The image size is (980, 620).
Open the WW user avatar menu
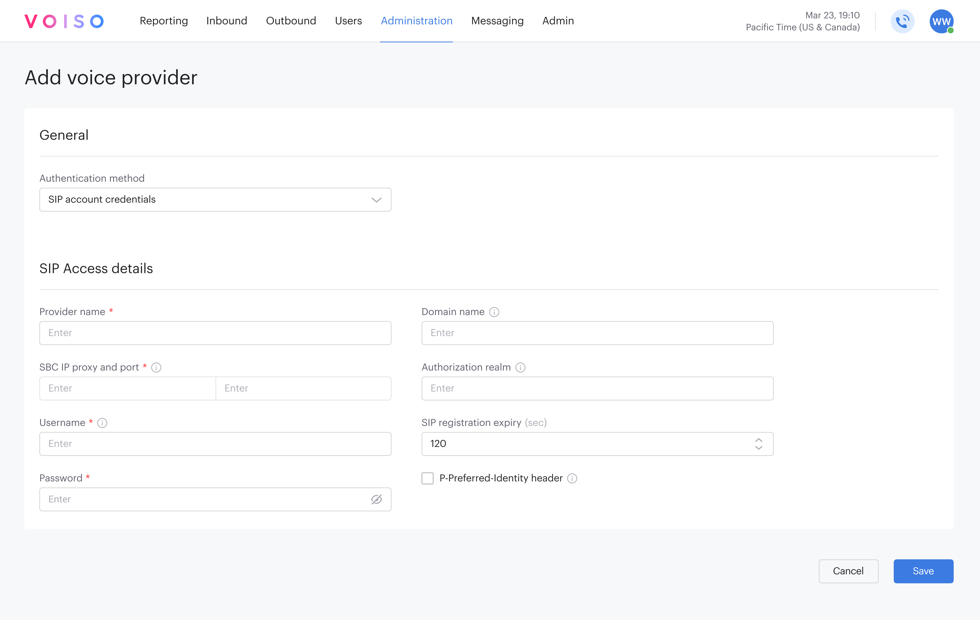941,22
